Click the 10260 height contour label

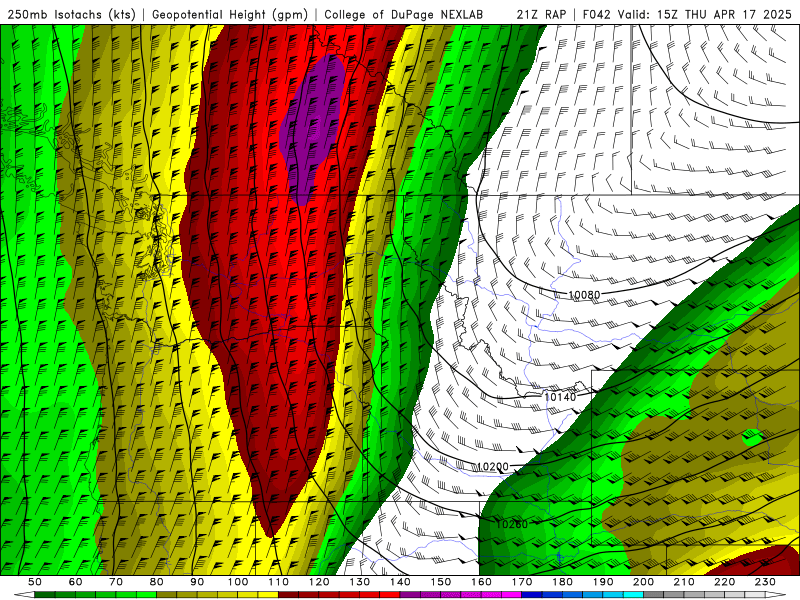(512, 524)
